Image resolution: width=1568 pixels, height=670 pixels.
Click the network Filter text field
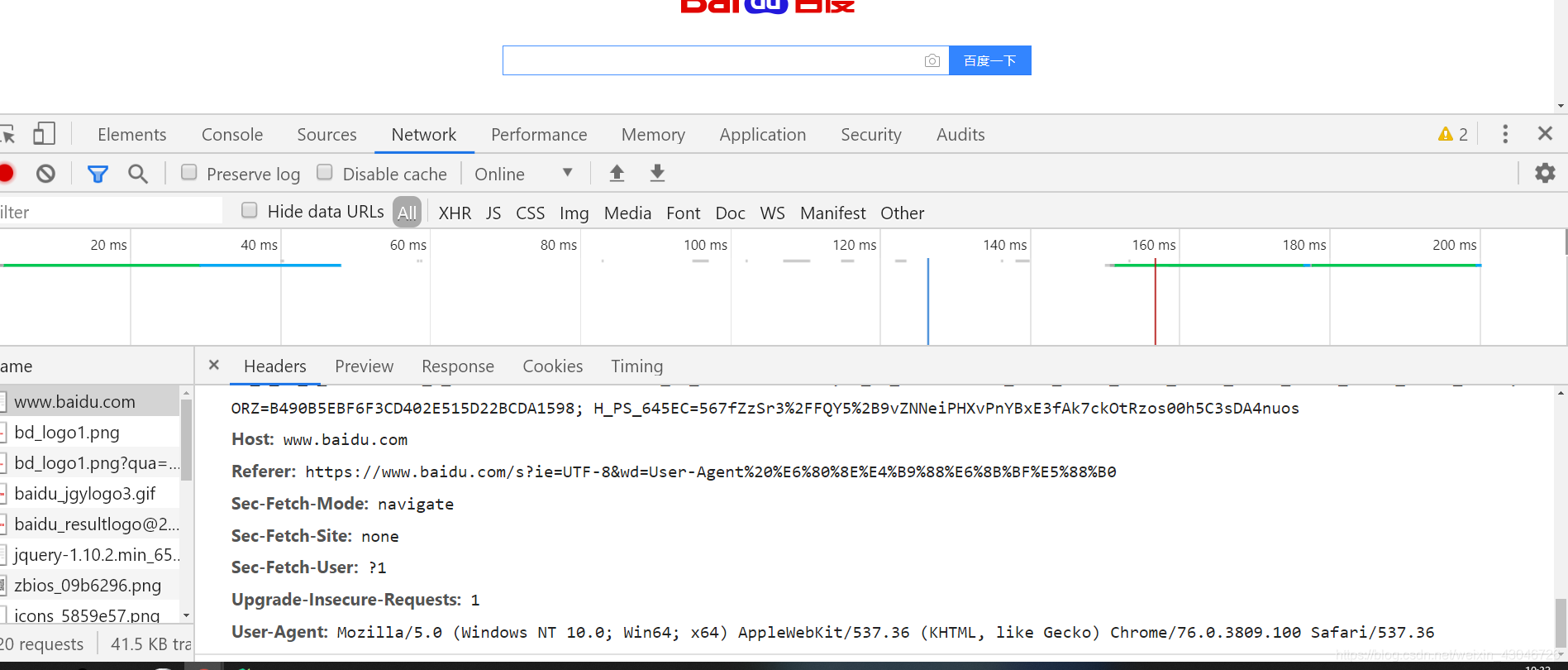[111, 212]
